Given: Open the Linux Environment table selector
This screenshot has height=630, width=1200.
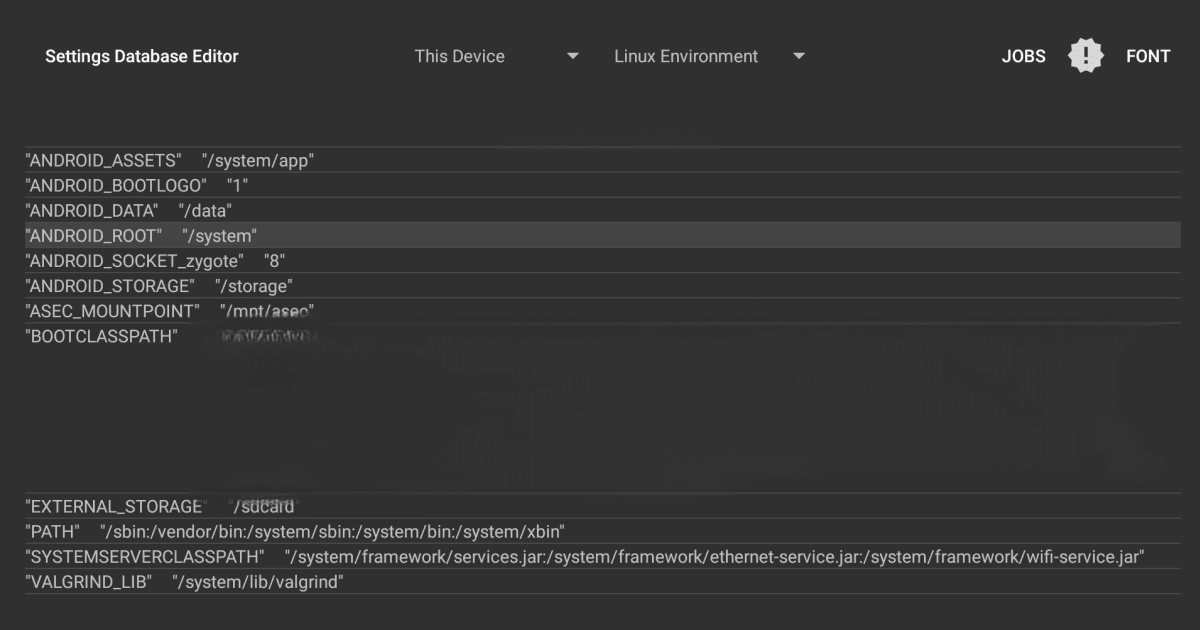Looking at the screenshot, I should pos(684,56).
